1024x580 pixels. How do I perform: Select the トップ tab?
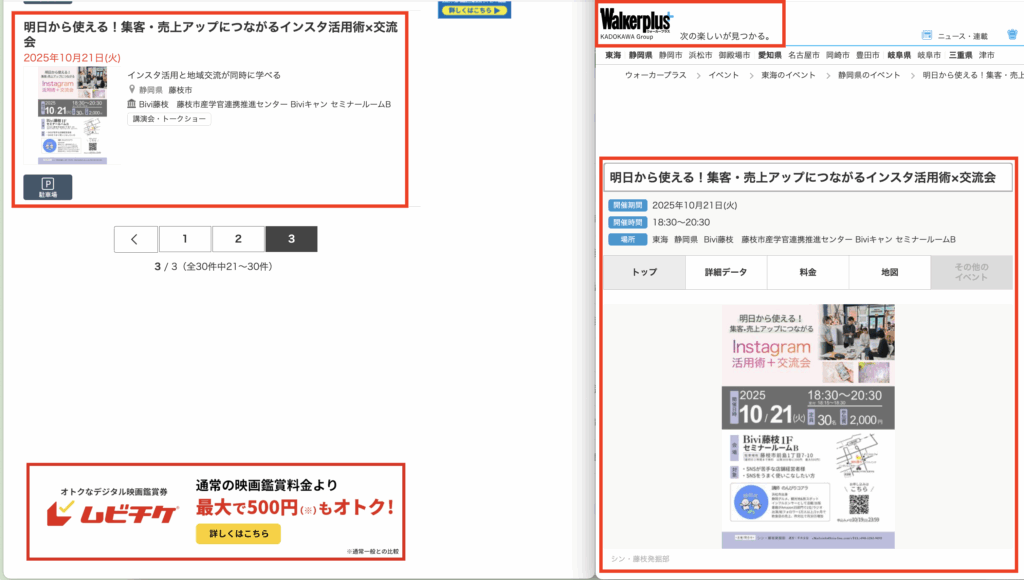click(x=644, y=272)
